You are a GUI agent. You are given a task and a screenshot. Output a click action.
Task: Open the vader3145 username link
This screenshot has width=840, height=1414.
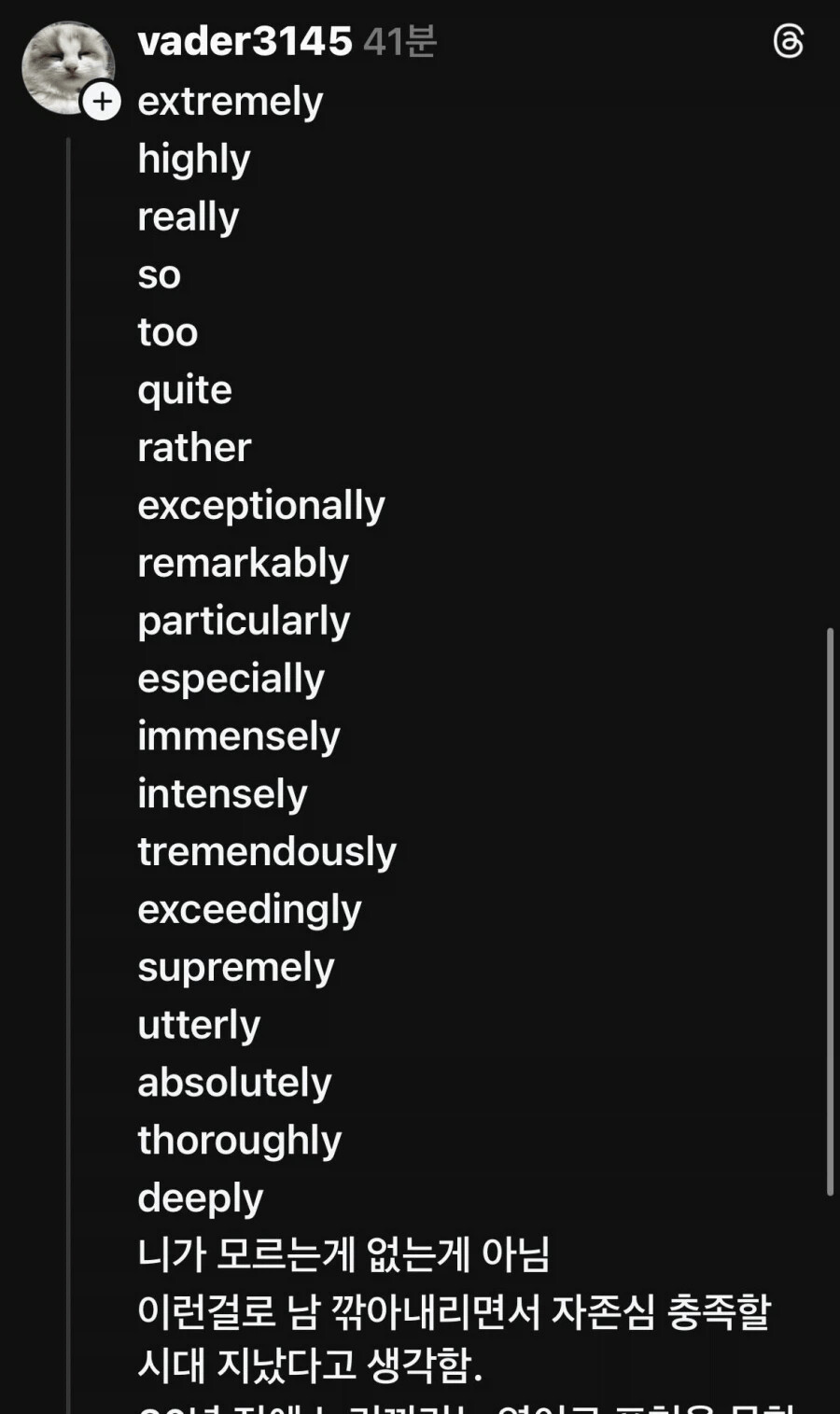(x=245, y=41)
